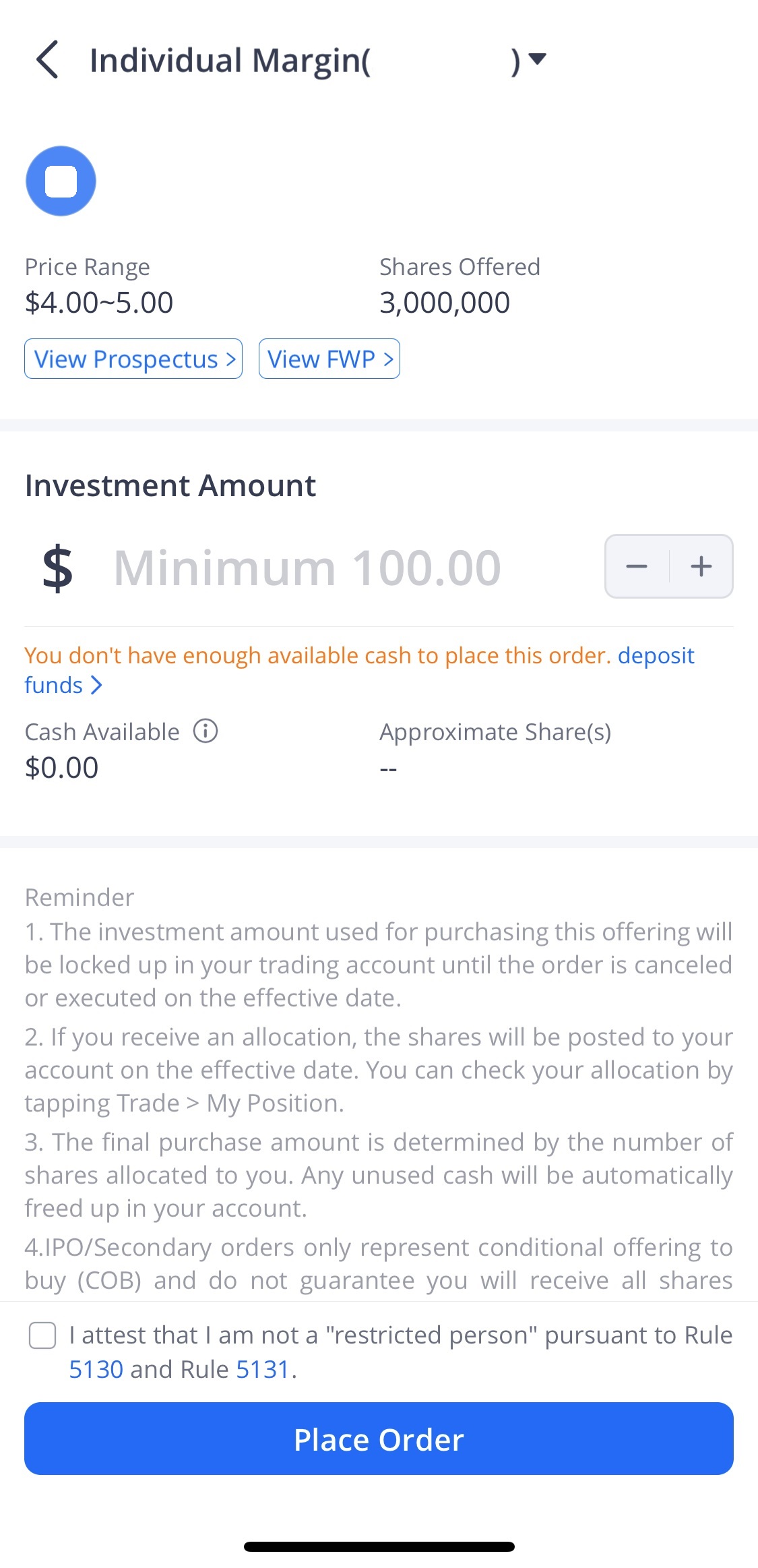This screenshot has height=1568, width=758.
Task: Open View FWP
Action: pos(329,359)
